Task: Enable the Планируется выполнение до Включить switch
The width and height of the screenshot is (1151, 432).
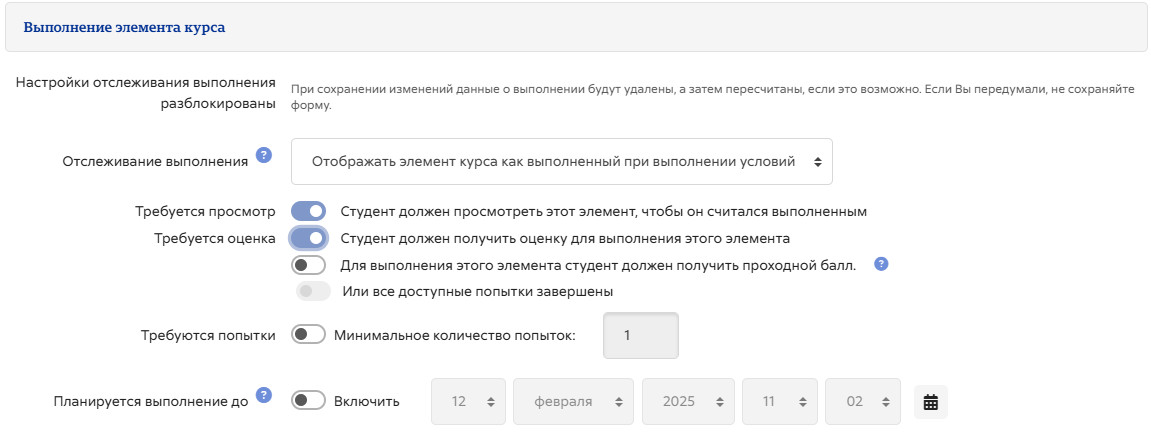Action: [x=308, y=400]
